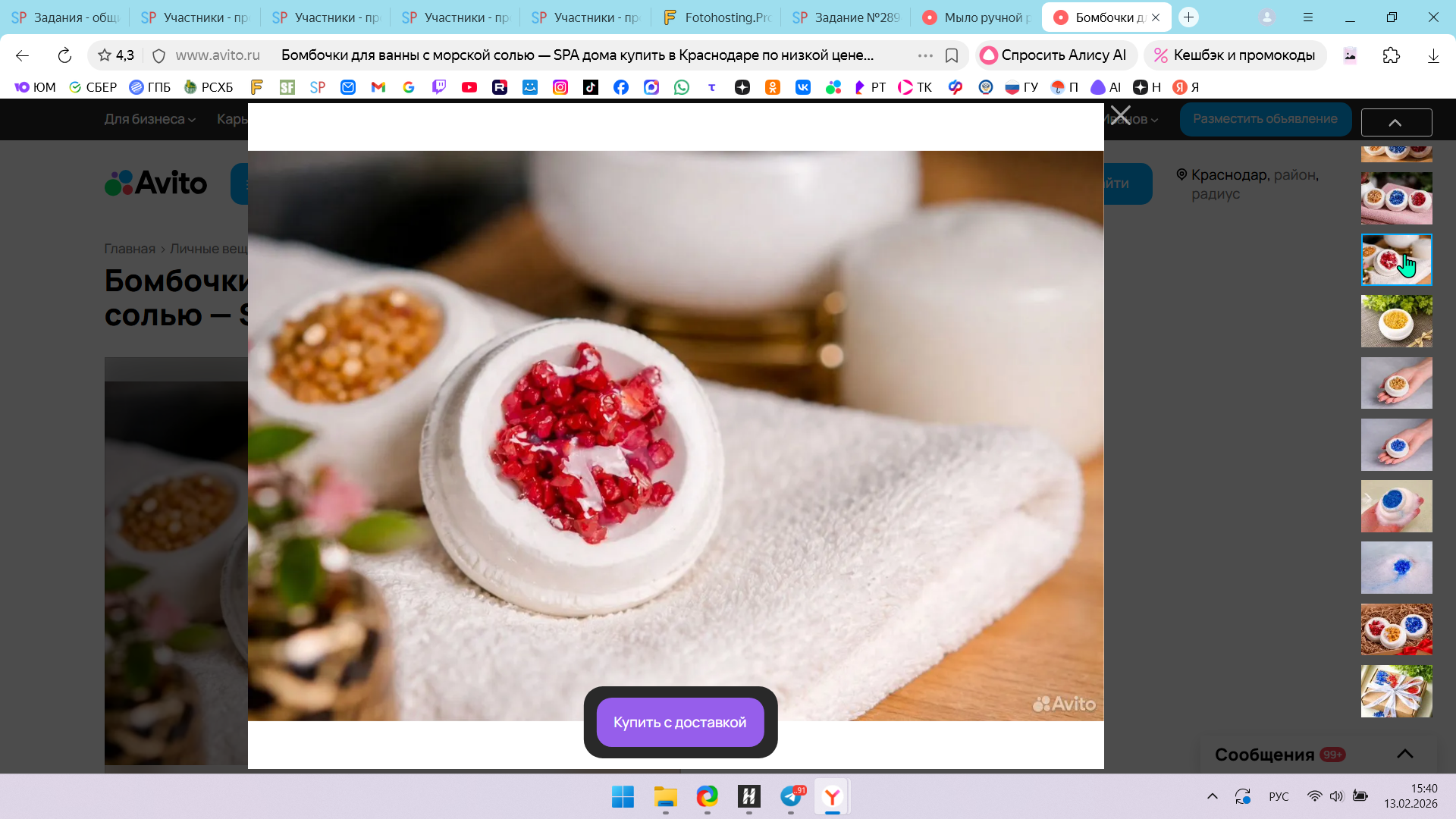1456x819 pixels.
Task: Expand the hidden system tray icons
Action: click(x=1212, y=796)
